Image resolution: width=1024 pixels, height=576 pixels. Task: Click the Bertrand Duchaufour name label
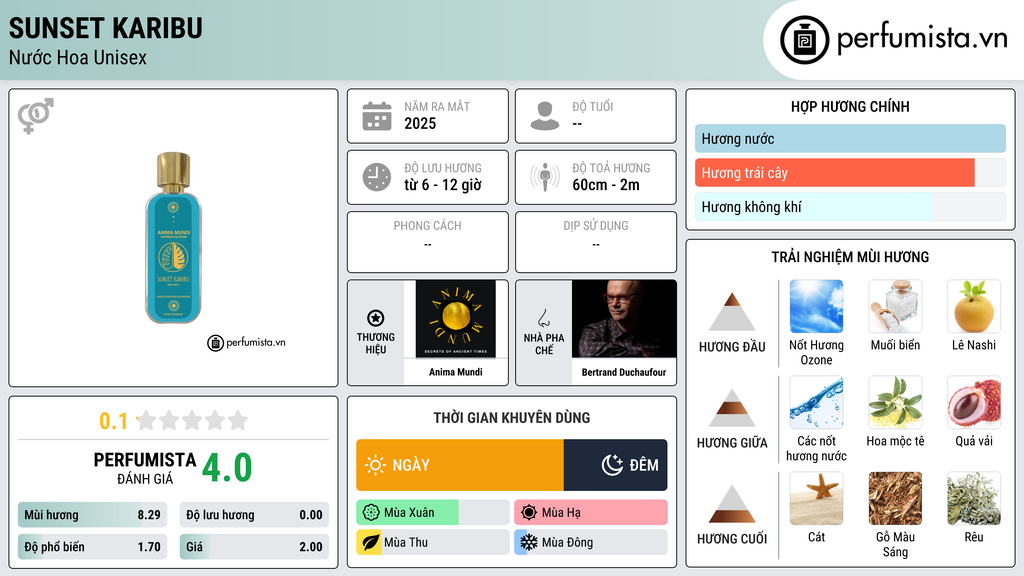[624, 372]
